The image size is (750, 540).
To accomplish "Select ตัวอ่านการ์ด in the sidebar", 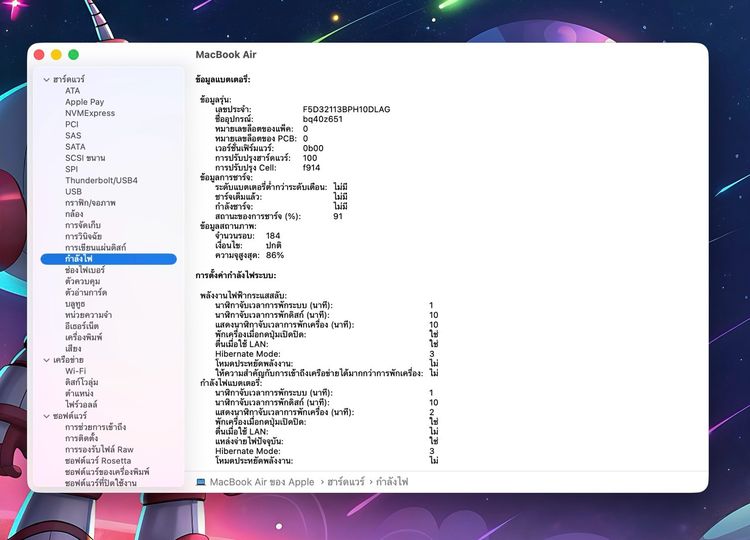I will pos(86,292).
